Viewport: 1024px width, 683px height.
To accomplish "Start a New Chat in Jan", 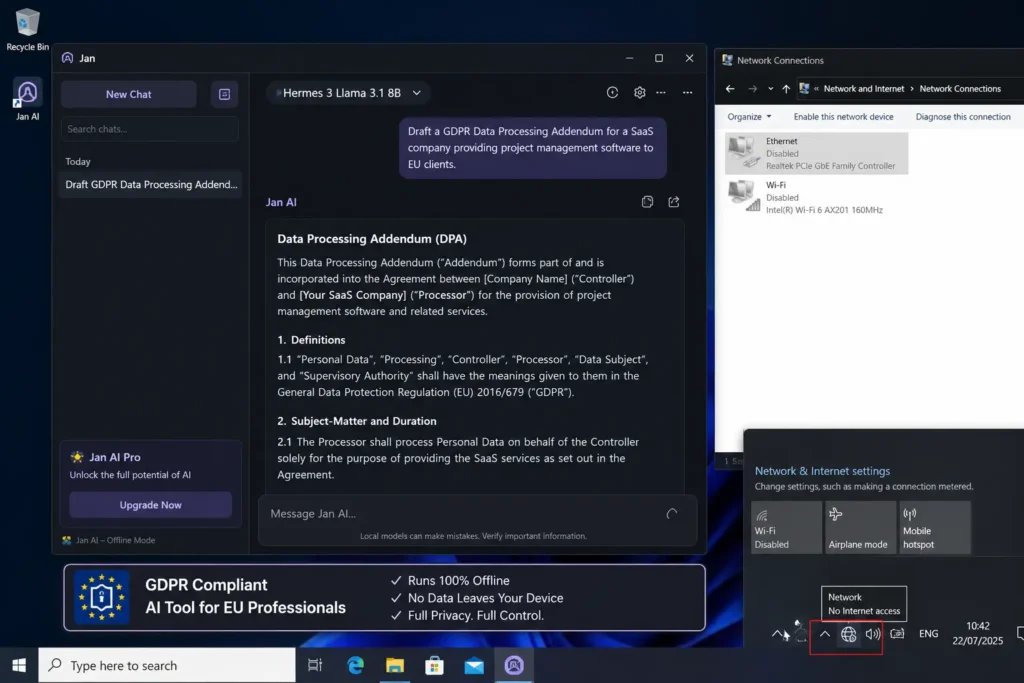I will [129, 94].
